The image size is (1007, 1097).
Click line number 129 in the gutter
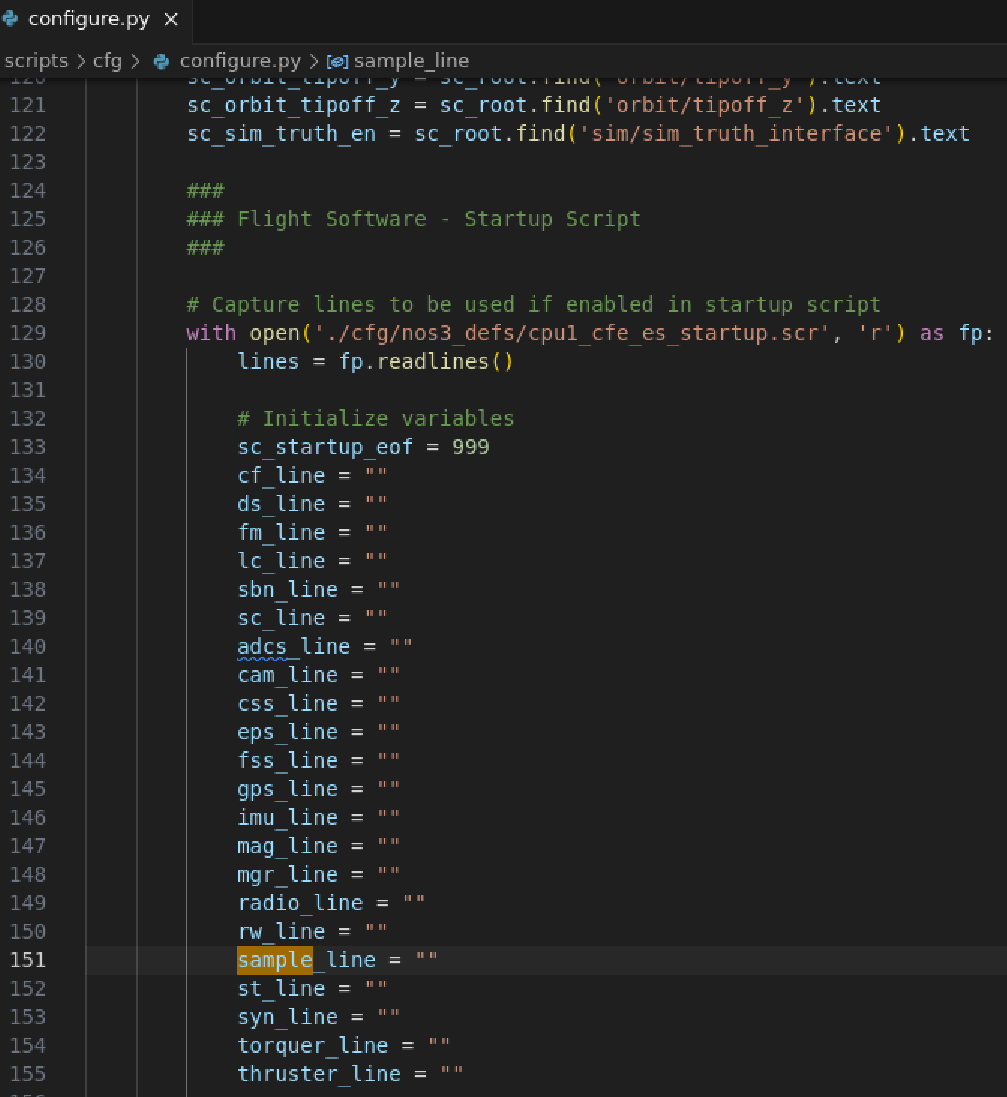pos(28,333)
